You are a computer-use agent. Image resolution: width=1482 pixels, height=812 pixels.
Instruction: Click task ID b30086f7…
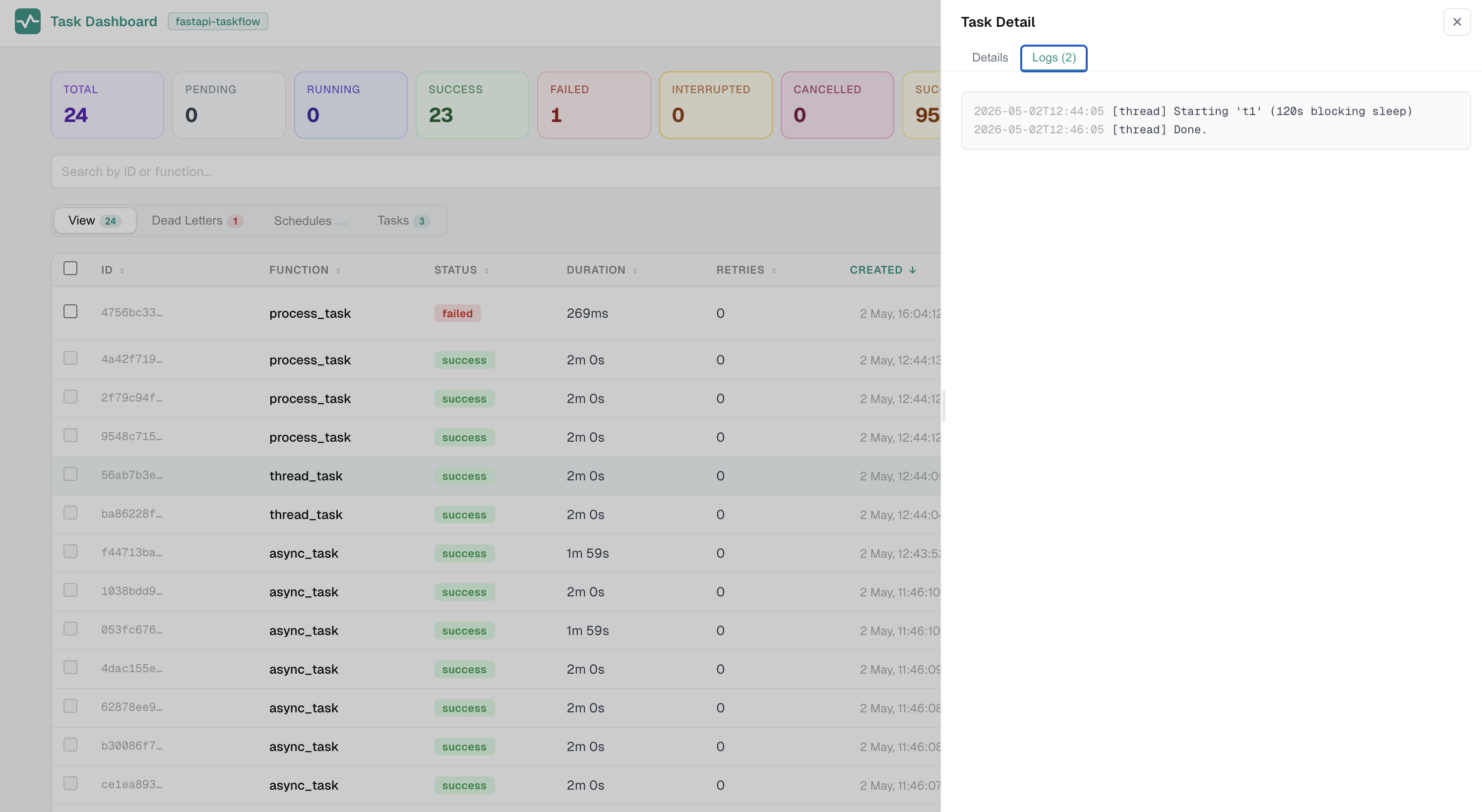pyautogui.click(x=132, y=746)
